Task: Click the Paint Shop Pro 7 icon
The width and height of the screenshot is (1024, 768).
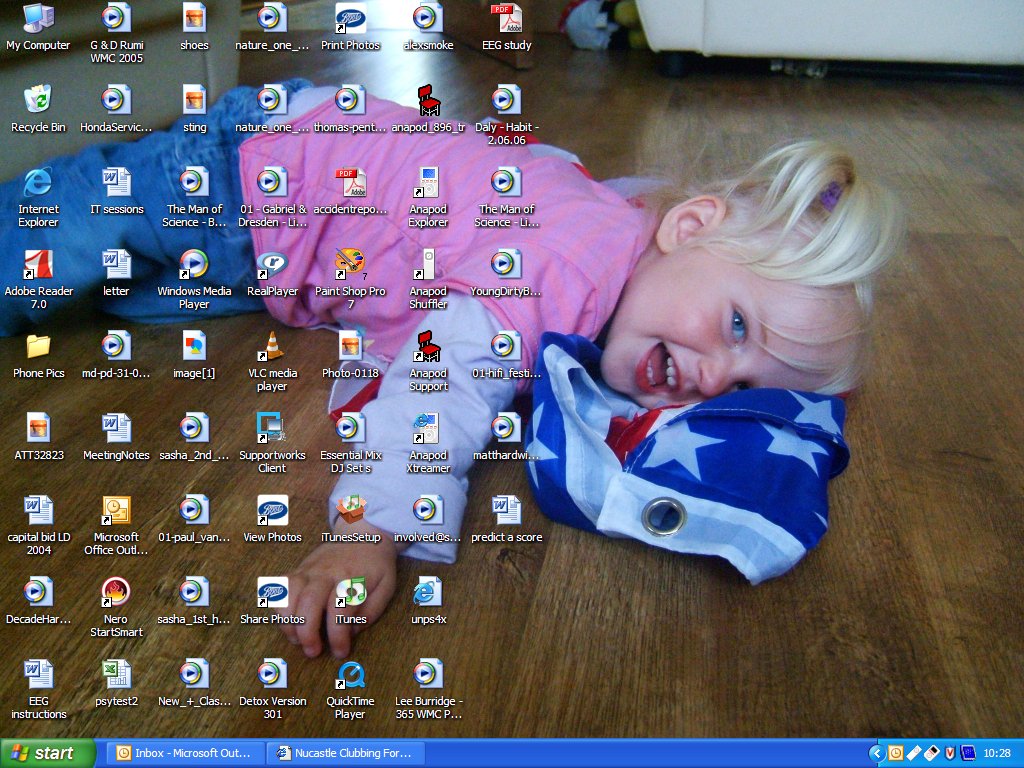Action: [x=350, y=264]
